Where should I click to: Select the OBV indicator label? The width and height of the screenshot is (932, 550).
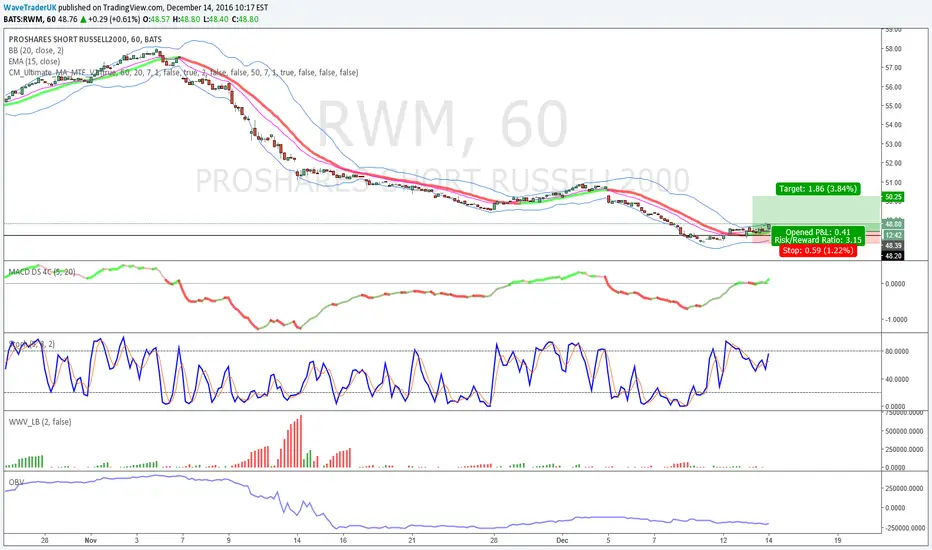[16, 482]
